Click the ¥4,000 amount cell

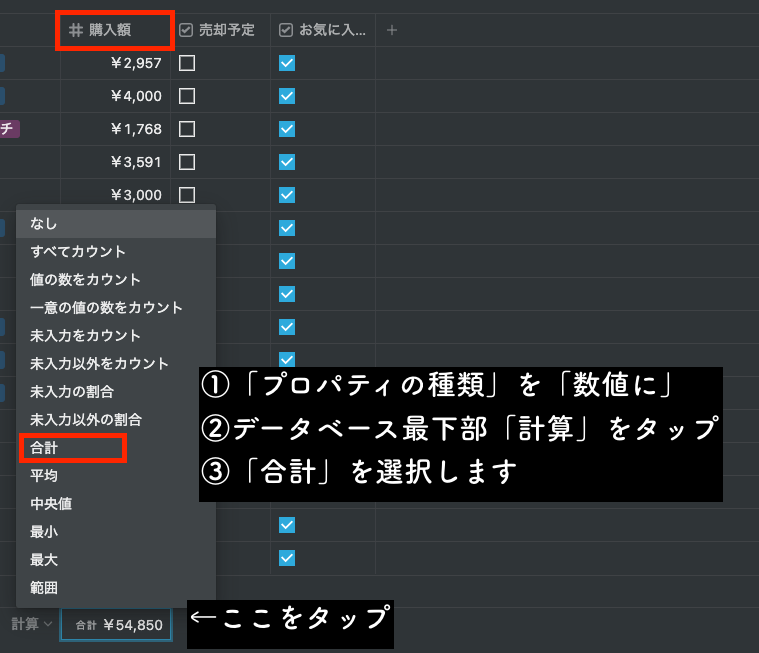(x=115, y=96)
